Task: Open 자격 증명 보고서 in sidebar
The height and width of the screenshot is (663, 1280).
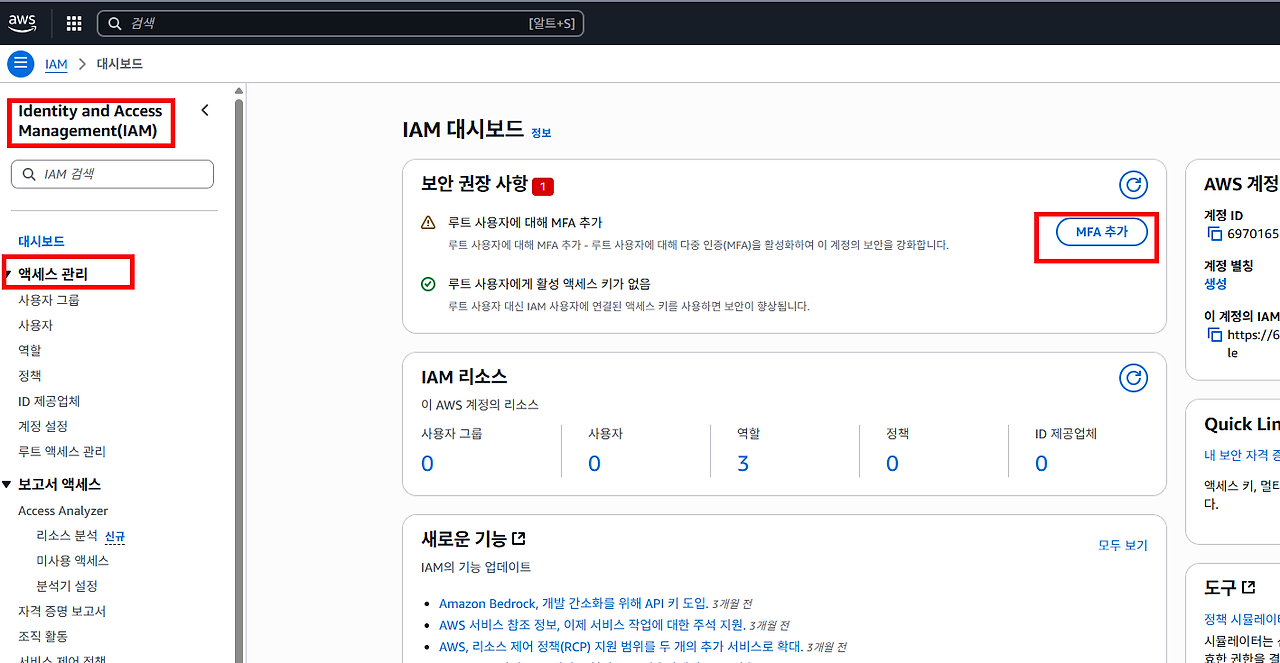Action: click(62, 611)
